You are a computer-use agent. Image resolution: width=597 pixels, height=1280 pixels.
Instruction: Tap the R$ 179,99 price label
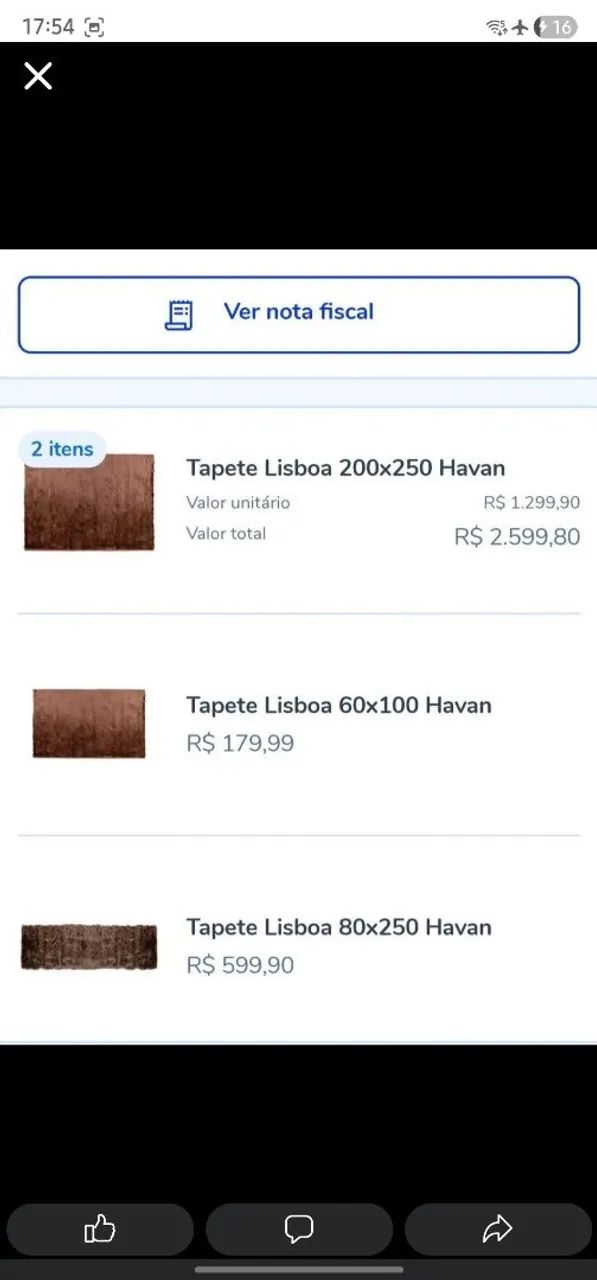[x=238, y=743]
